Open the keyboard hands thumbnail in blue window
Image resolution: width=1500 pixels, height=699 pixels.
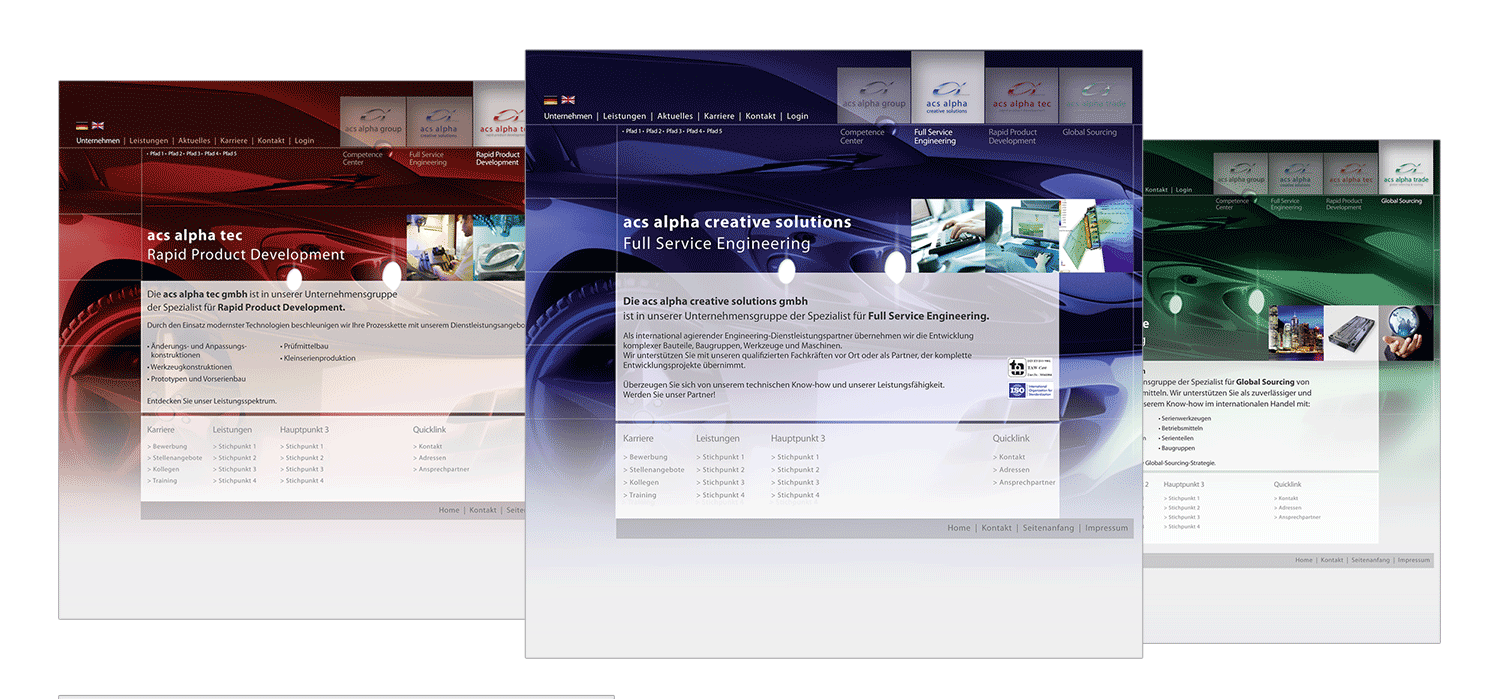[948, 236]
